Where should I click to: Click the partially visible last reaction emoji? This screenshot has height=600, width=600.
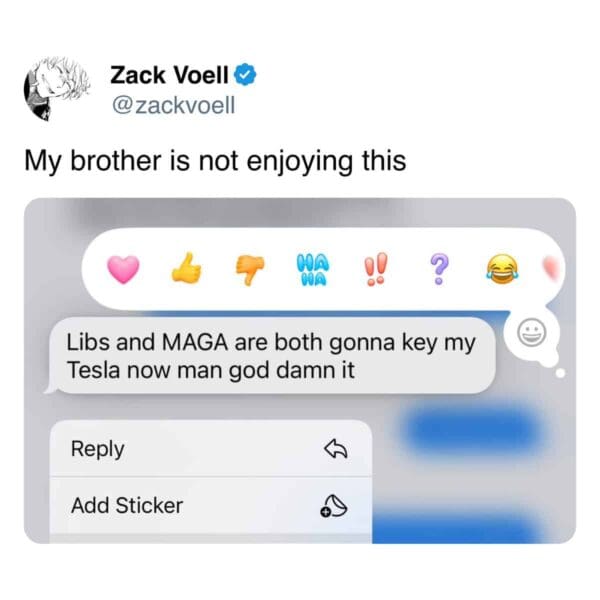pos(552,268)
